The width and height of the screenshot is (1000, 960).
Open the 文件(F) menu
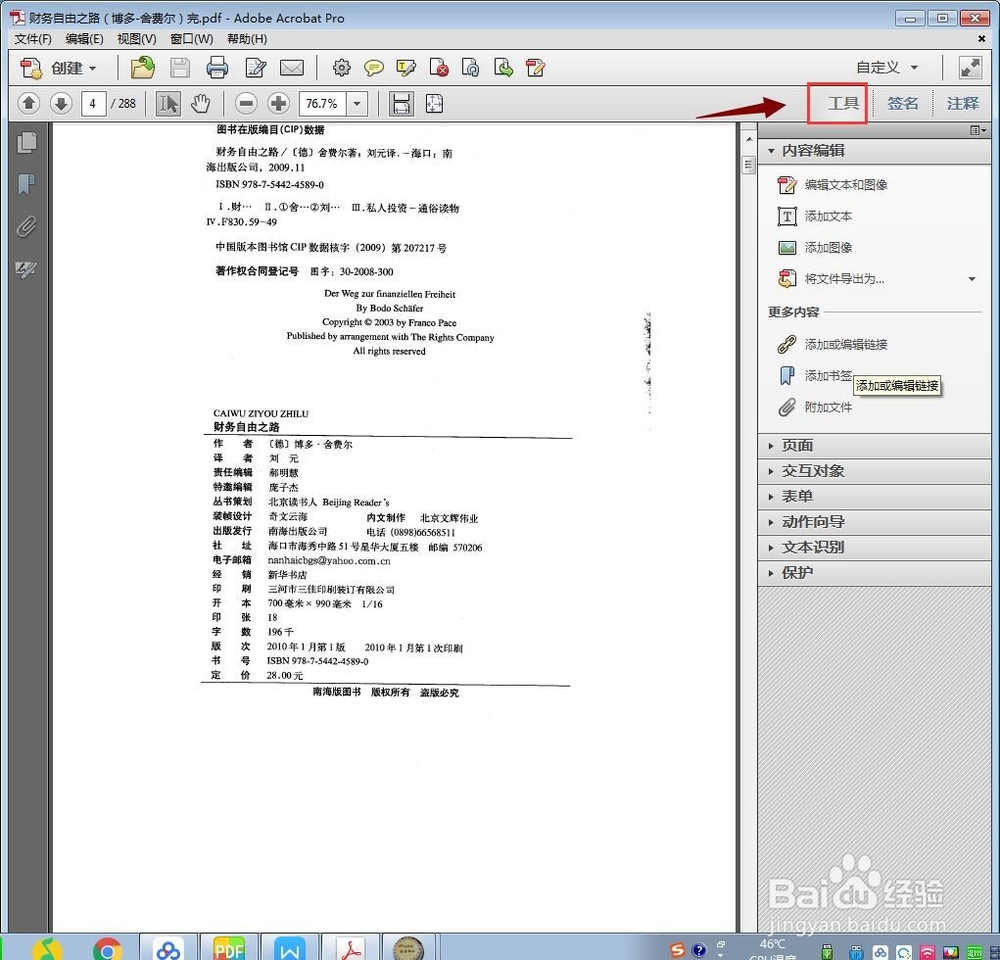33,39
